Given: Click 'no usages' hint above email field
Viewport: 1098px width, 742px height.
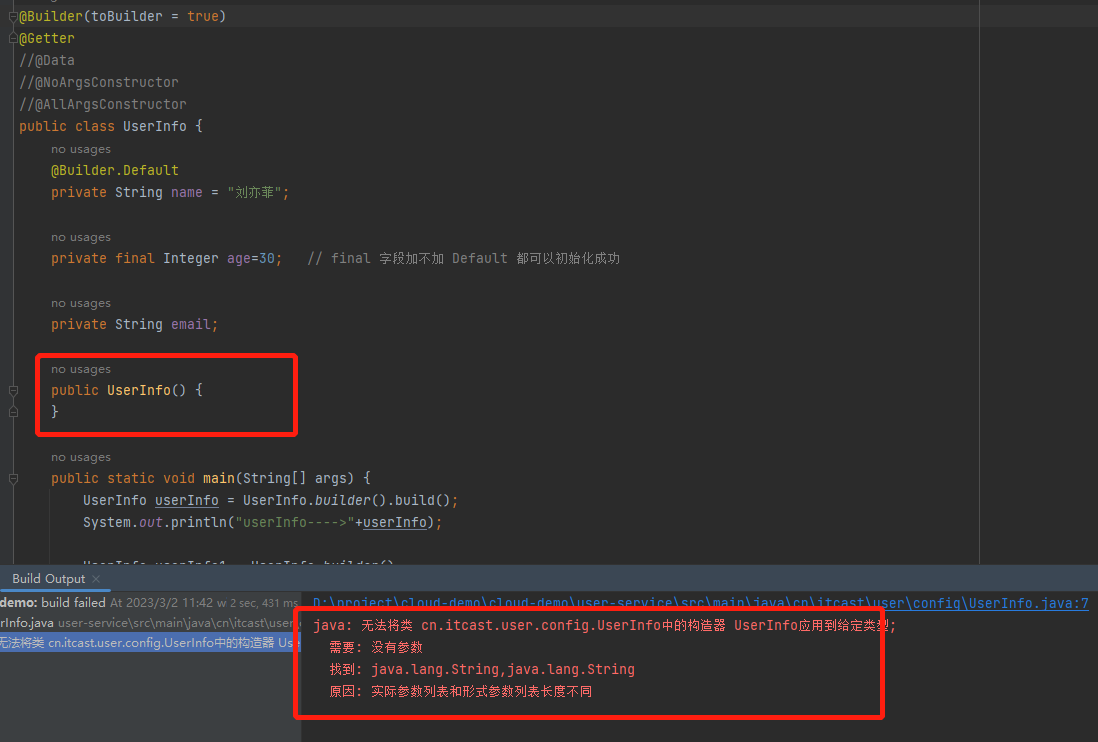Looking at the screenshot, I should point(81,303).
